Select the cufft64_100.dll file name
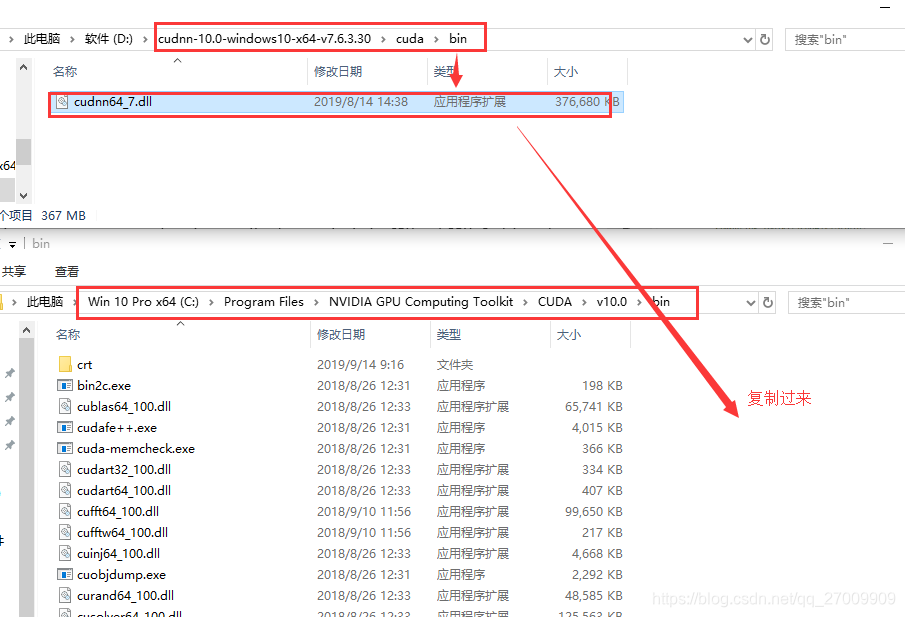Screen dimensions: 905x617 point(118,511)
